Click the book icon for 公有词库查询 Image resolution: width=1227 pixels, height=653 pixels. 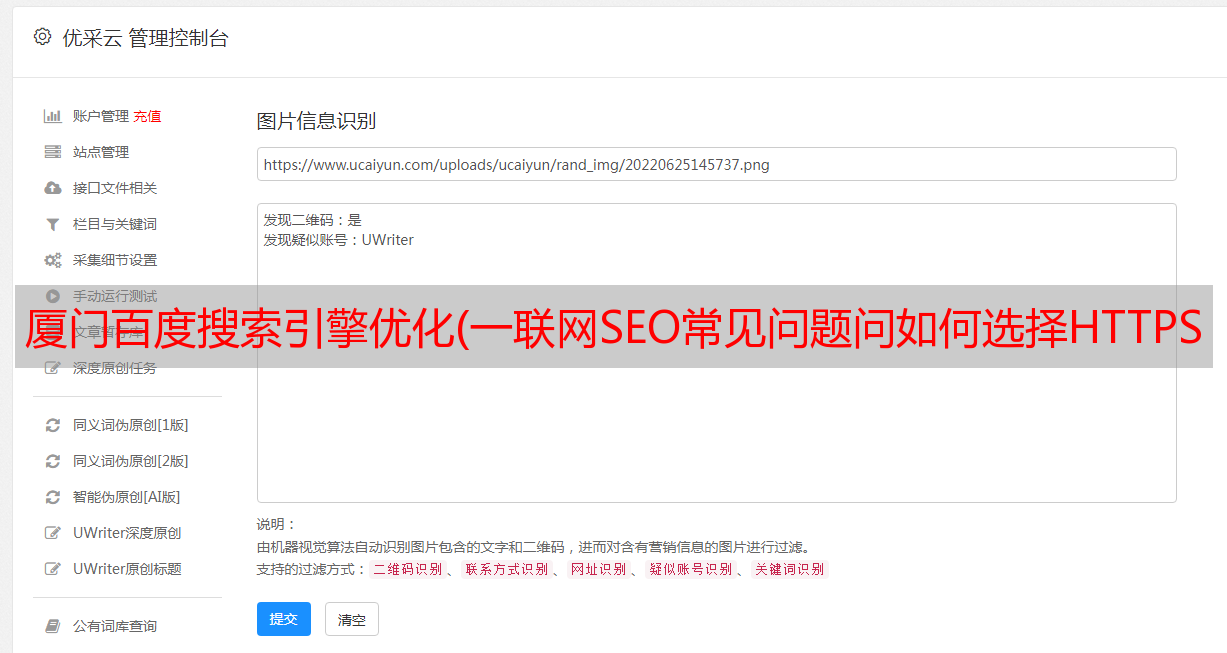point(53,626)
